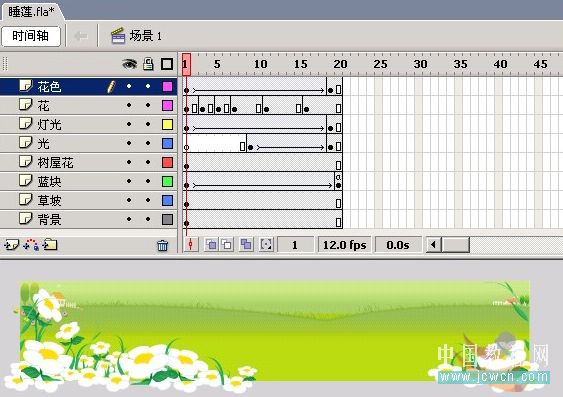Screen dimensions: 563x397
Task: Click magenta outline swatch of 花色 layer
Action: (x=167, y=87)
